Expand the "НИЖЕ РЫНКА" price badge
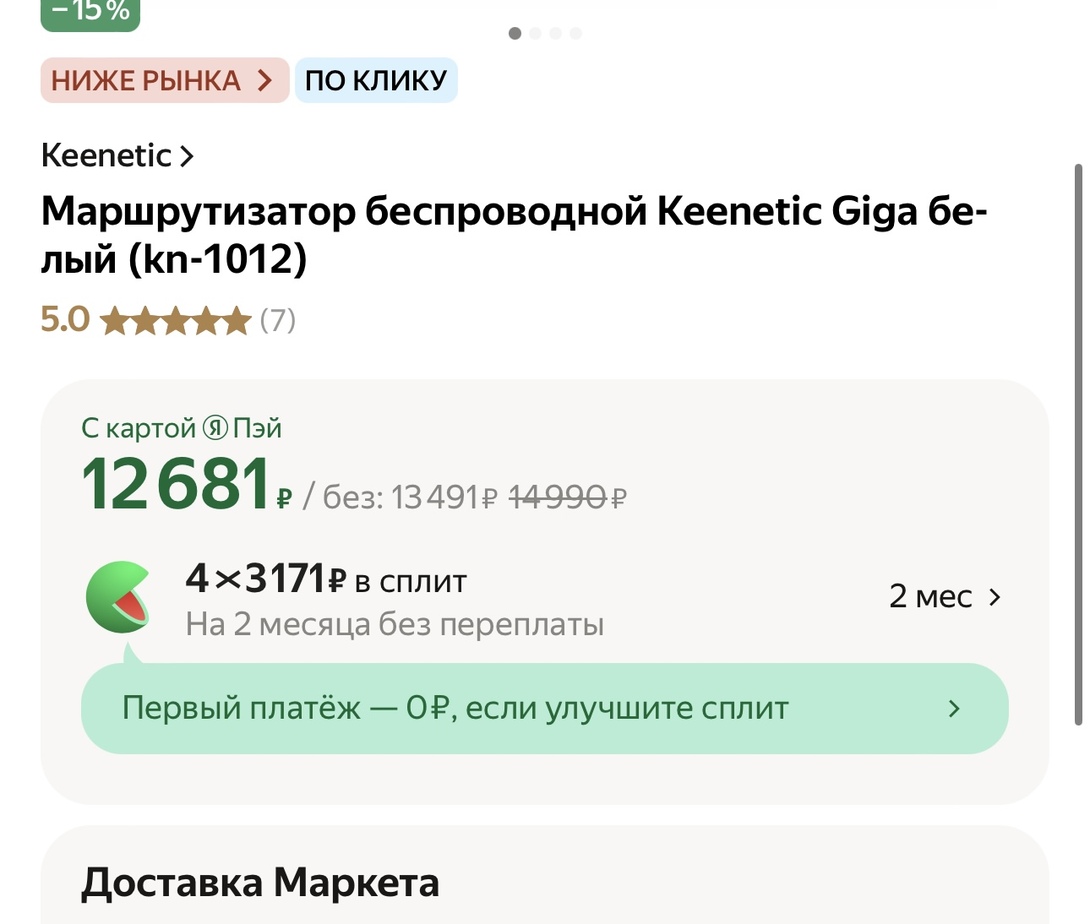The image size is (1090, 924). coord(164,81)
